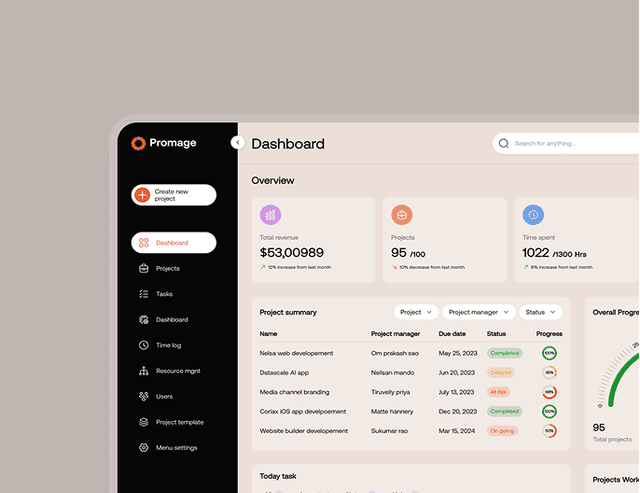Click Create new project button
640x493 pixels.
(x=174, y=195)
